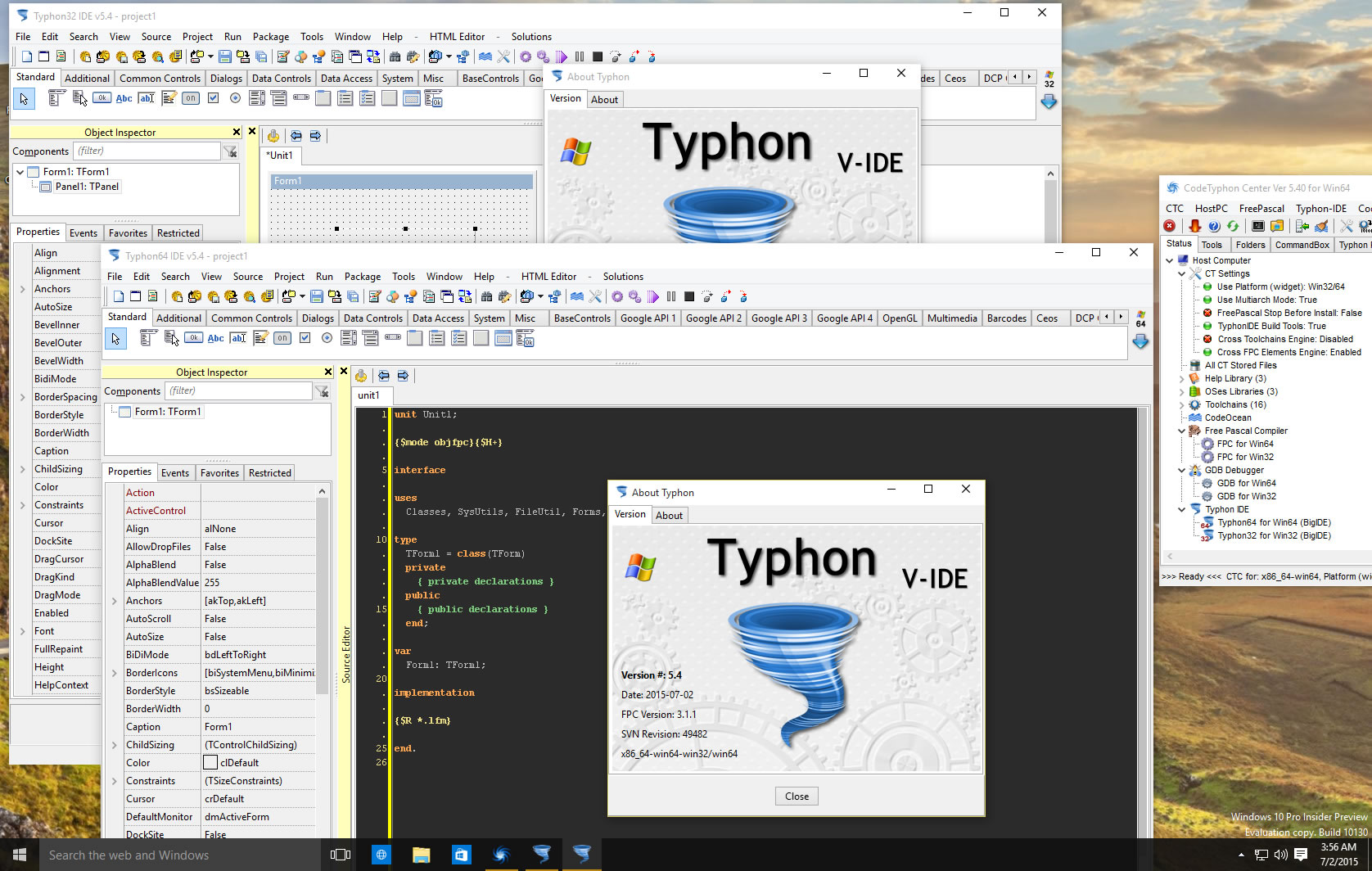Click clDefault color swatch in Typhon64 inspector
Image resolution: width=1372 pixels, height=871 pixels.
tap(210, 763)
